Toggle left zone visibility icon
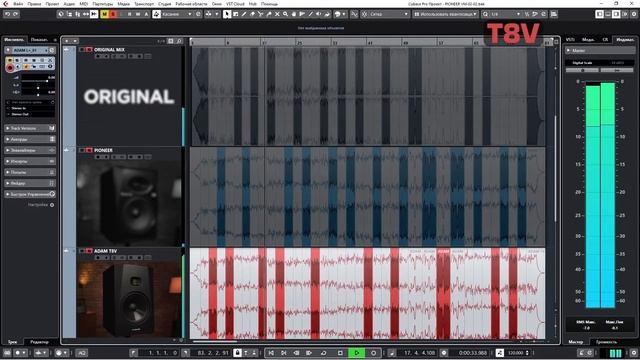 (x=600, y=14)
